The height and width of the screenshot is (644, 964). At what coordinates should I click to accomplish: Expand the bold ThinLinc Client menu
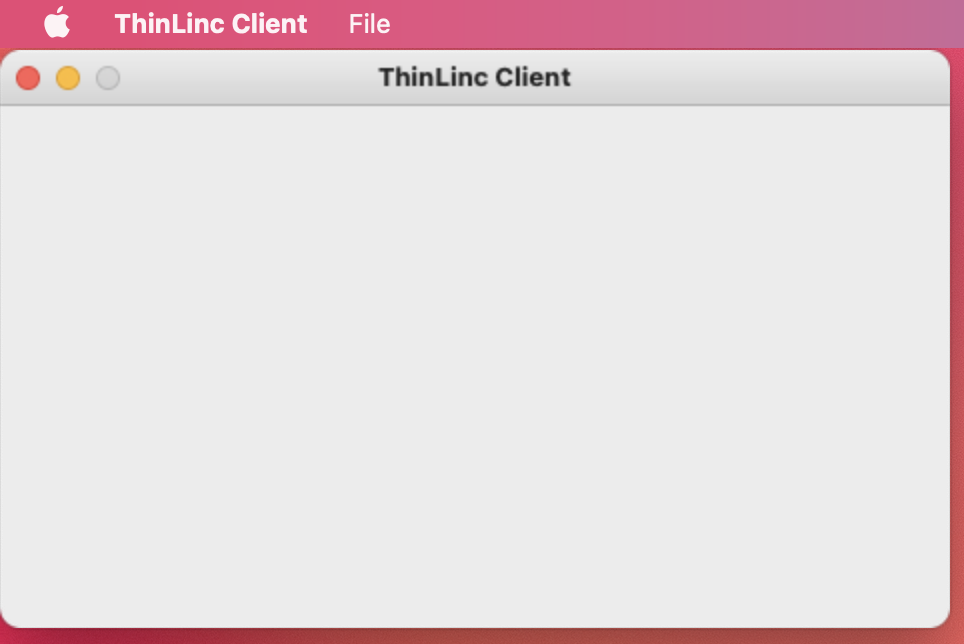pos(211,24)
